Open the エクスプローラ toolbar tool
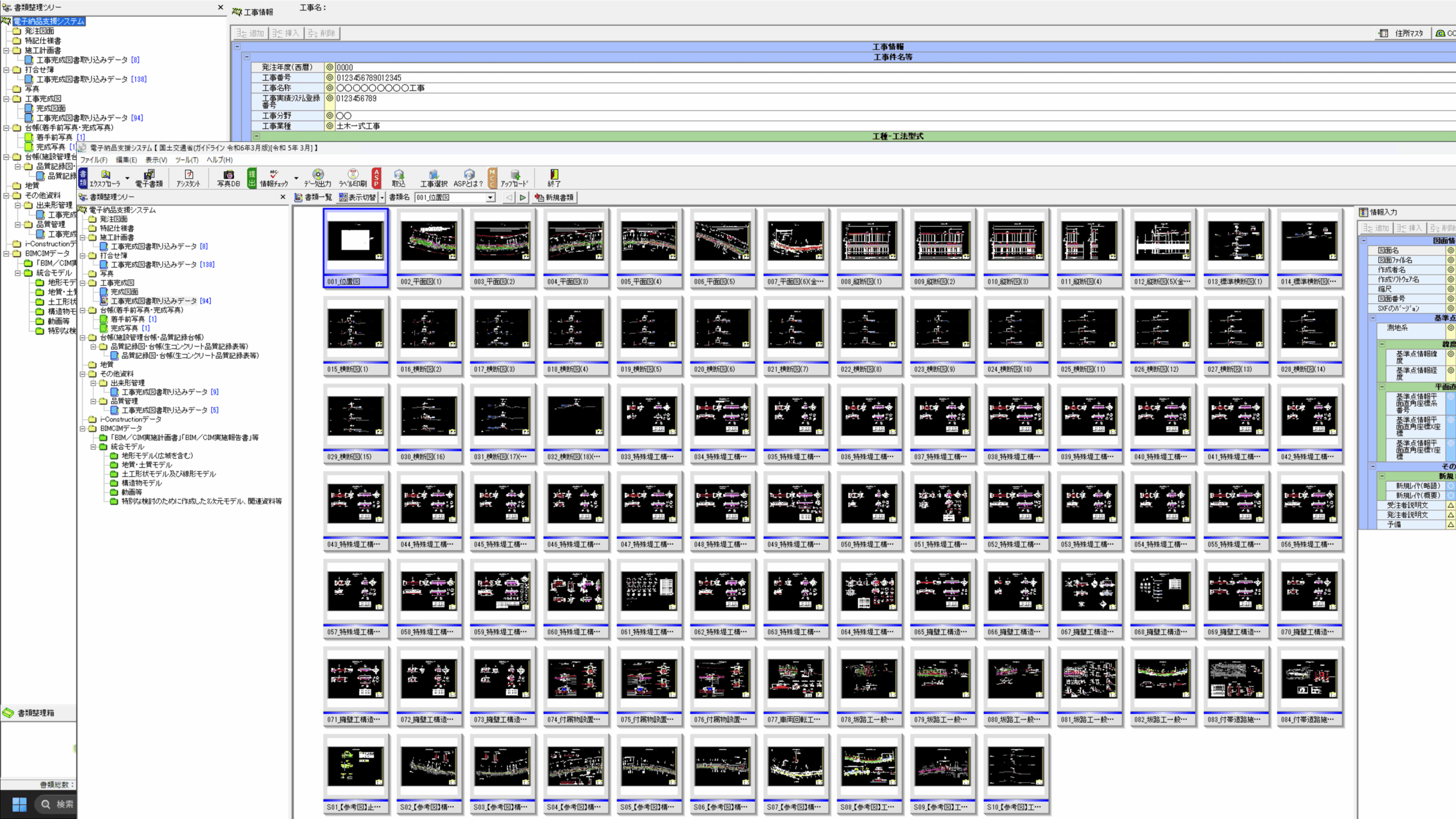This screenshot has width=1456, height=819. tap(105, 177)
